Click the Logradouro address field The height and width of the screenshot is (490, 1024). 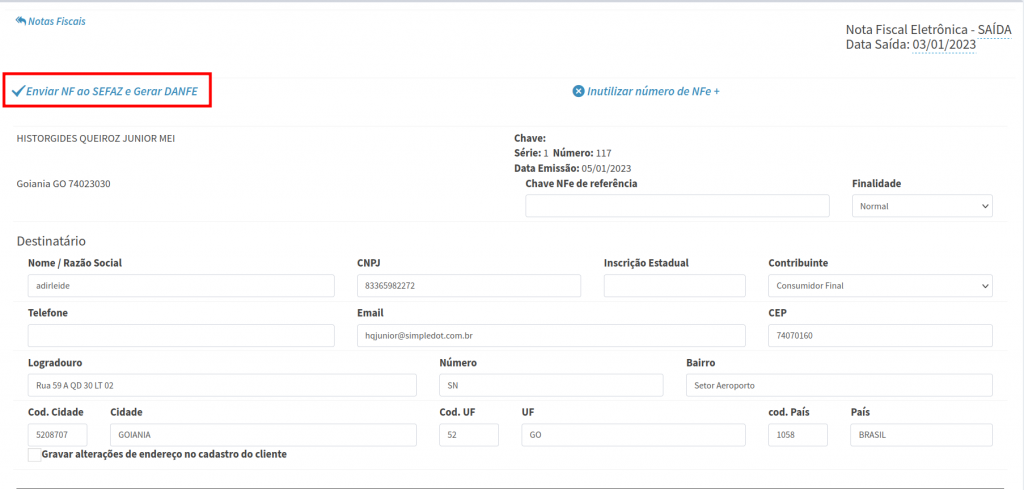[222, 385]
